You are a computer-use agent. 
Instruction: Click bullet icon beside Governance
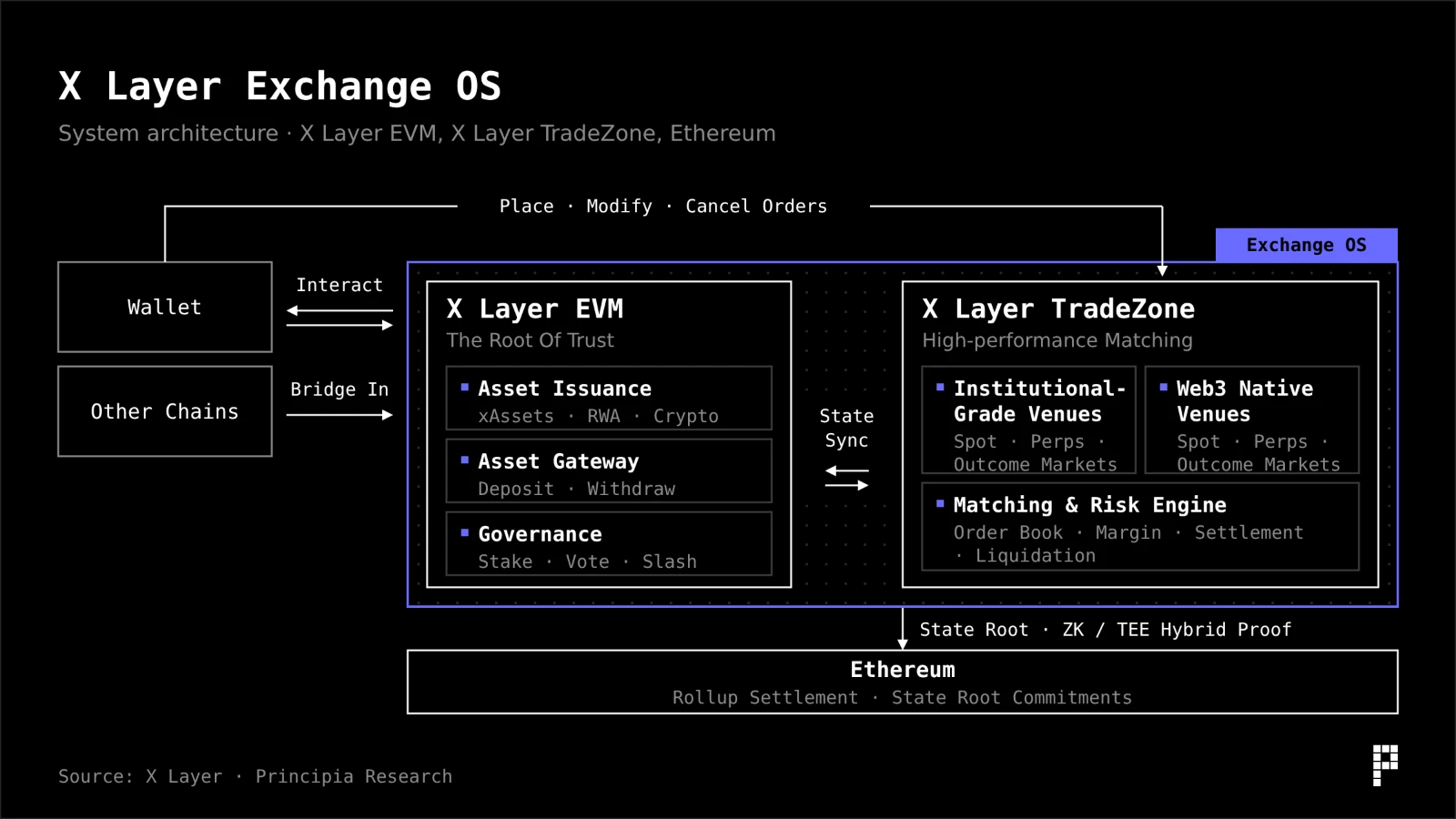[464, 533]
